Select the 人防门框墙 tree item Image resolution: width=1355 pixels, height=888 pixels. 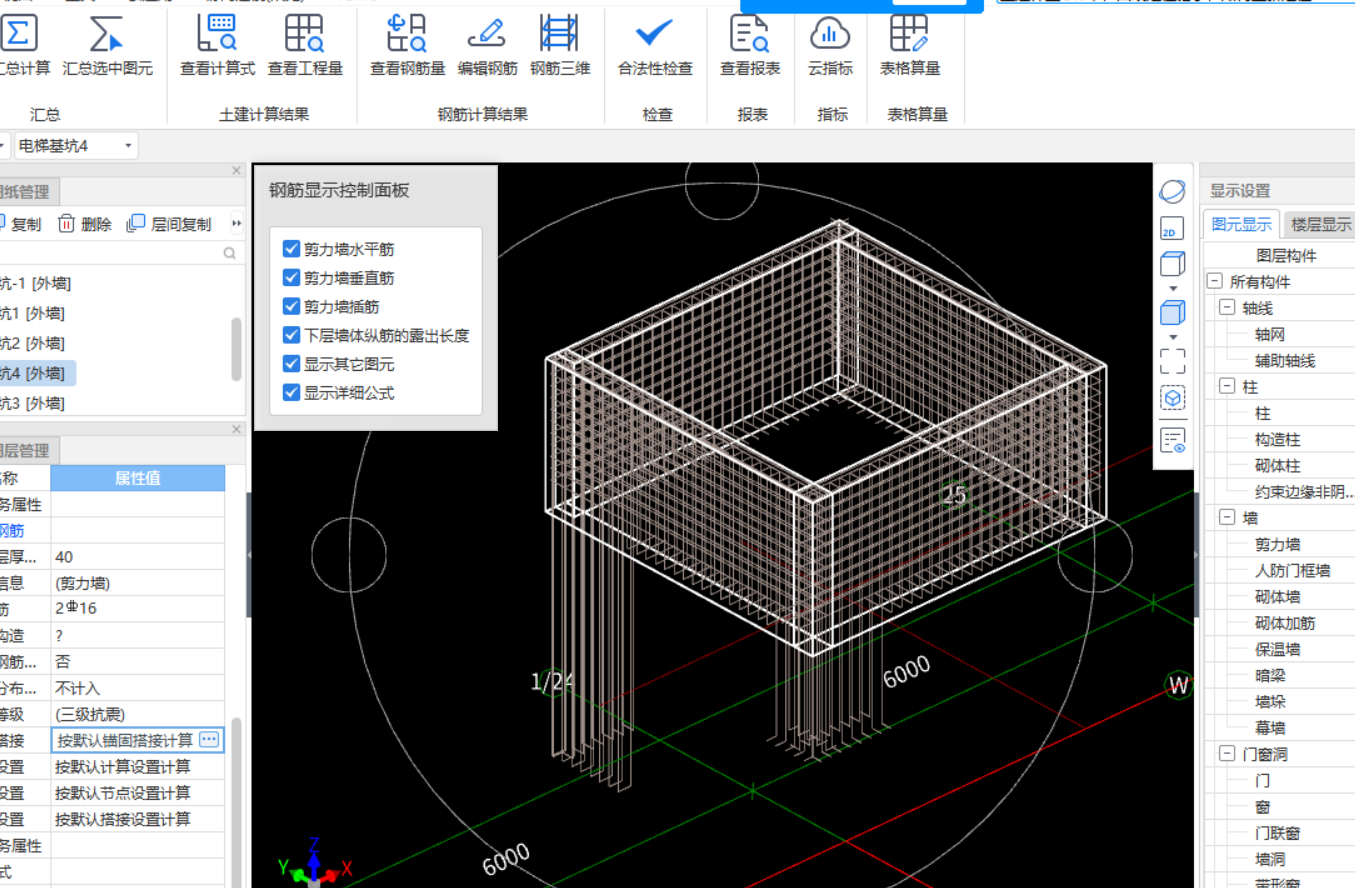click(x=1293, y=570)
